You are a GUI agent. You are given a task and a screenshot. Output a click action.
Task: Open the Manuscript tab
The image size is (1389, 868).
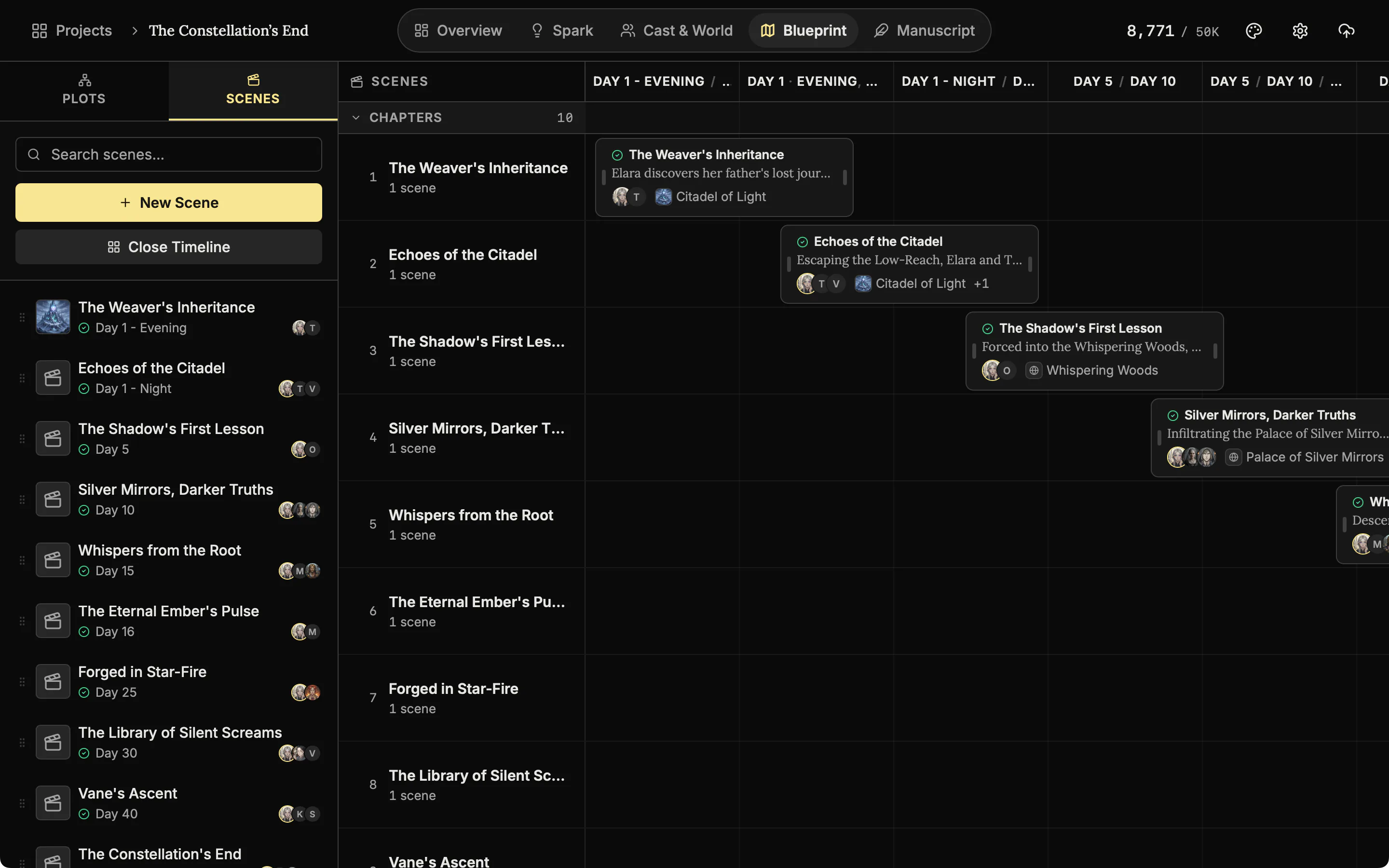pyautogui.click(x=924, y=30)
